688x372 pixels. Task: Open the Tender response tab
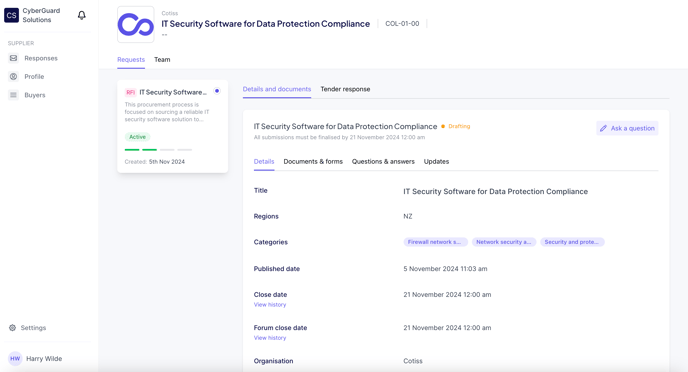click(345, 89)
